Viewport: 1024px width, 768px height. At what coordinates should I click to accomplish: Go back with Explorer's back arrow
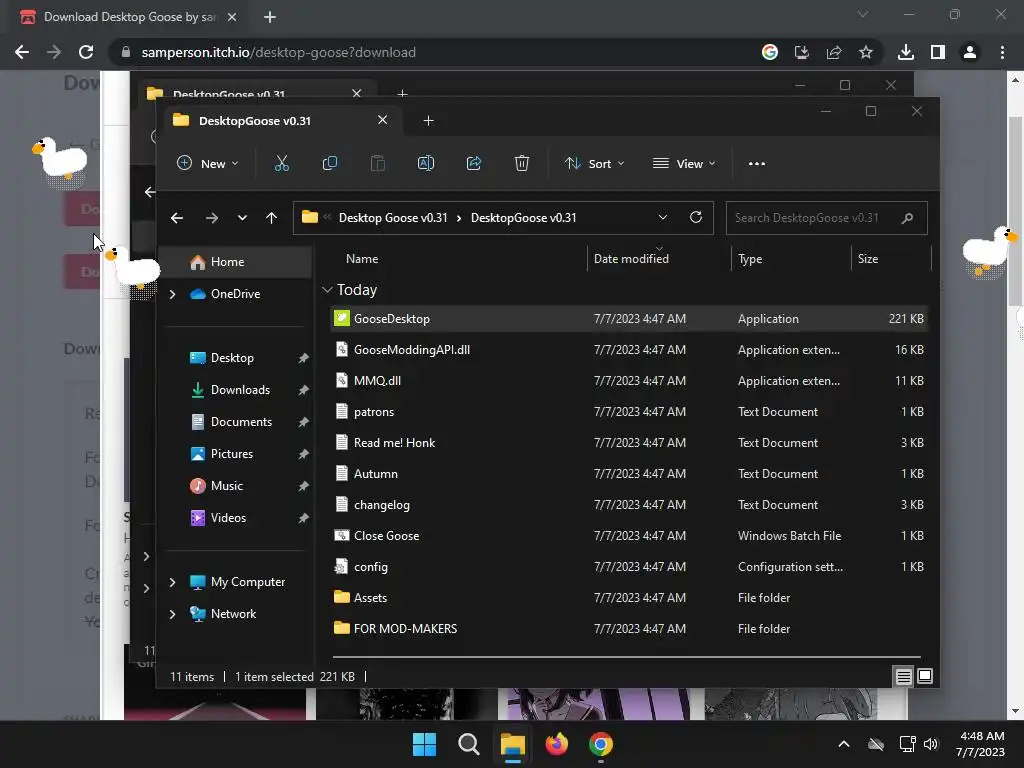coord(177,218)
